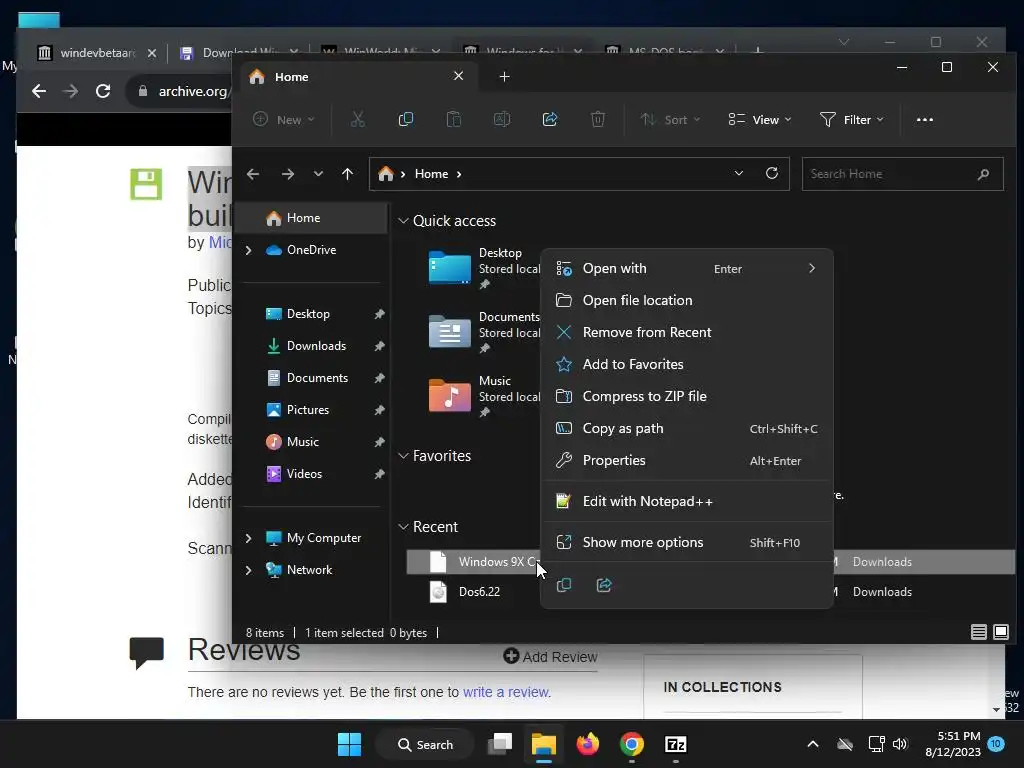Choose Open file location

(x=686, y=300)
